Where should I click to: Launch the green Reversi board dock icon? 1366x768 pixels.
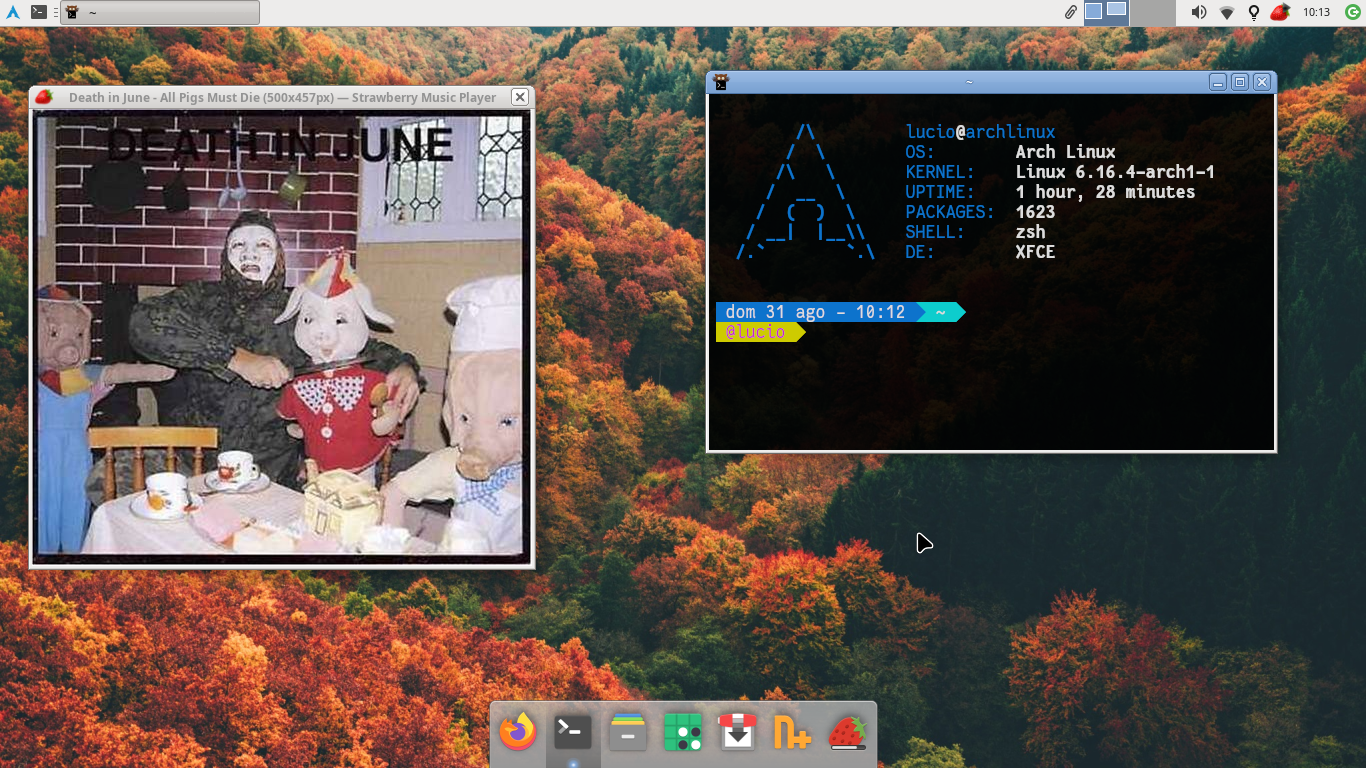(683, 732)
